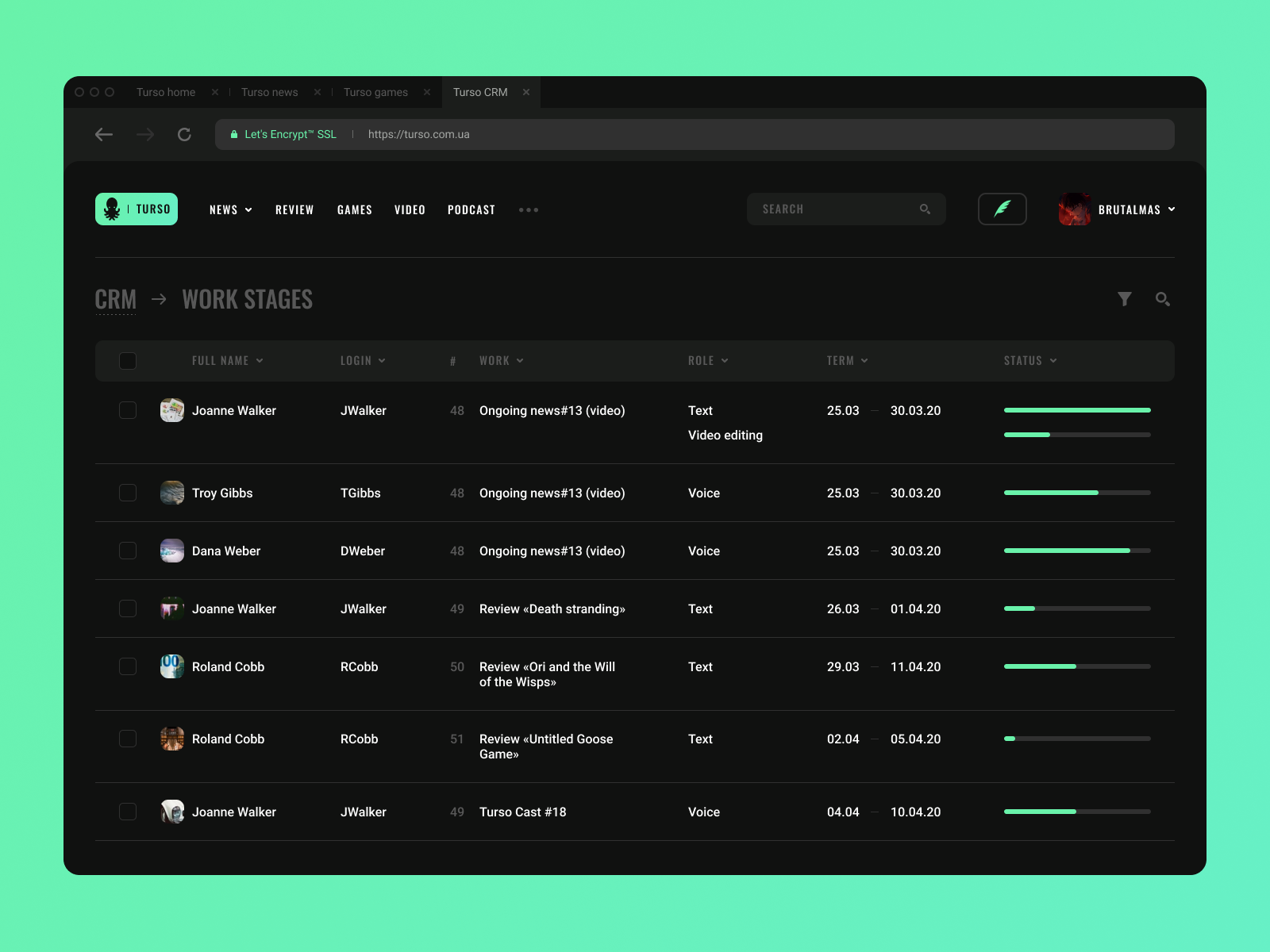This screenshot has width=1270, height=952.
Task: Open the search icon next to filters
Action: click(x=1163, y=299)
